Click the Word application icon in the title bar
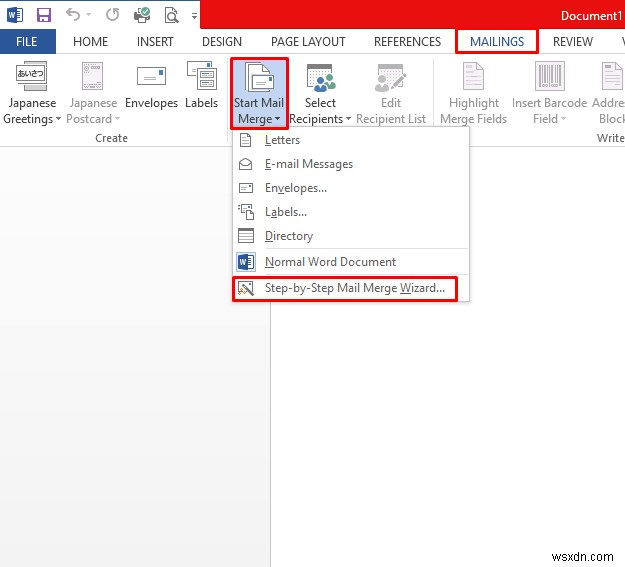Screen dimensions: 625x567 [x=15, y=15]
